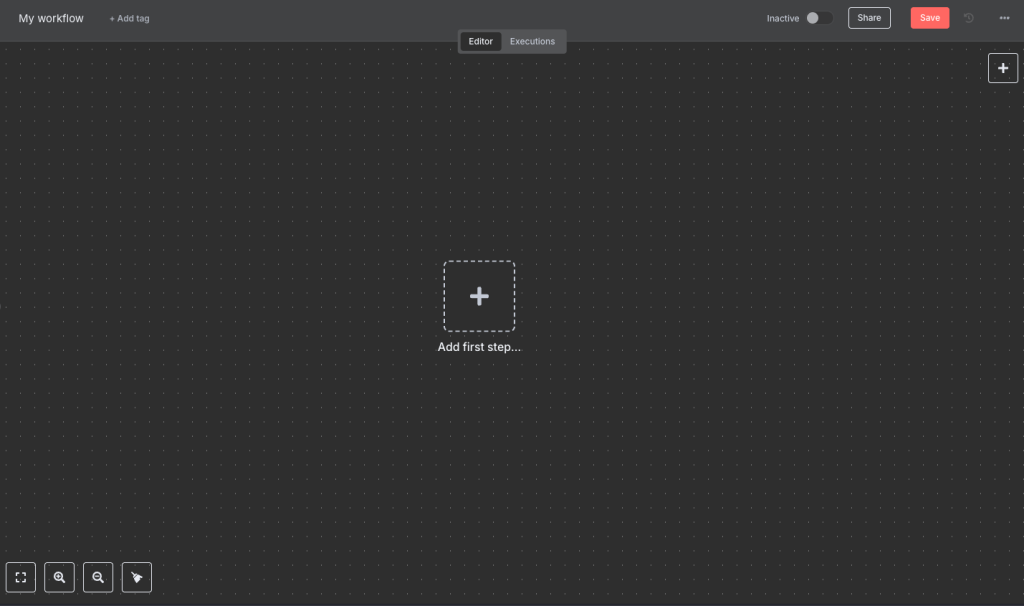The image size is (1024, 606).
Task: Toggle the workflow Inactive switch
Action: [x=819, y=18]
